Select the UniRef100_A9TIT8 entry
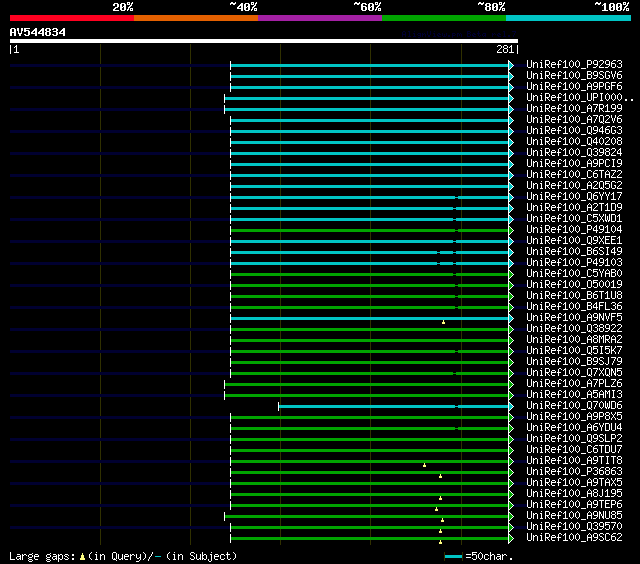The width and height of the screenshot is (640, 564). (574, 461)
